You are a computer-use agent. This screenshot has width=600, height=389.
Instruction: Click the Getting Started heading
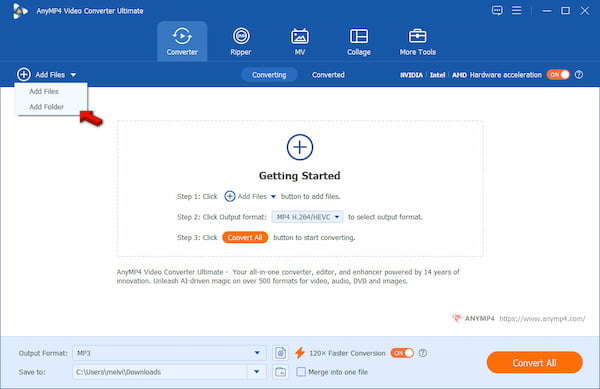[x=300, y=176]
